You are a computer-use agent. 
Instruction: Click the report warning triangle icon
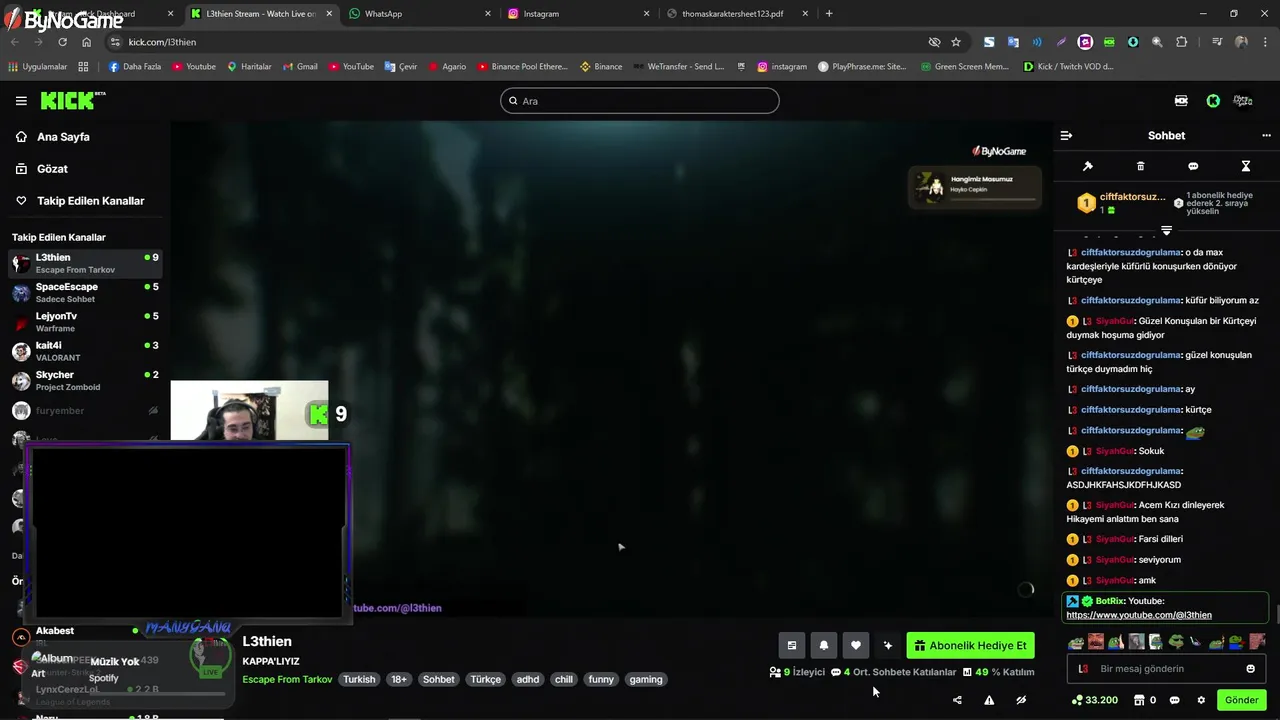pyautogui.click(x=989, y=700)
